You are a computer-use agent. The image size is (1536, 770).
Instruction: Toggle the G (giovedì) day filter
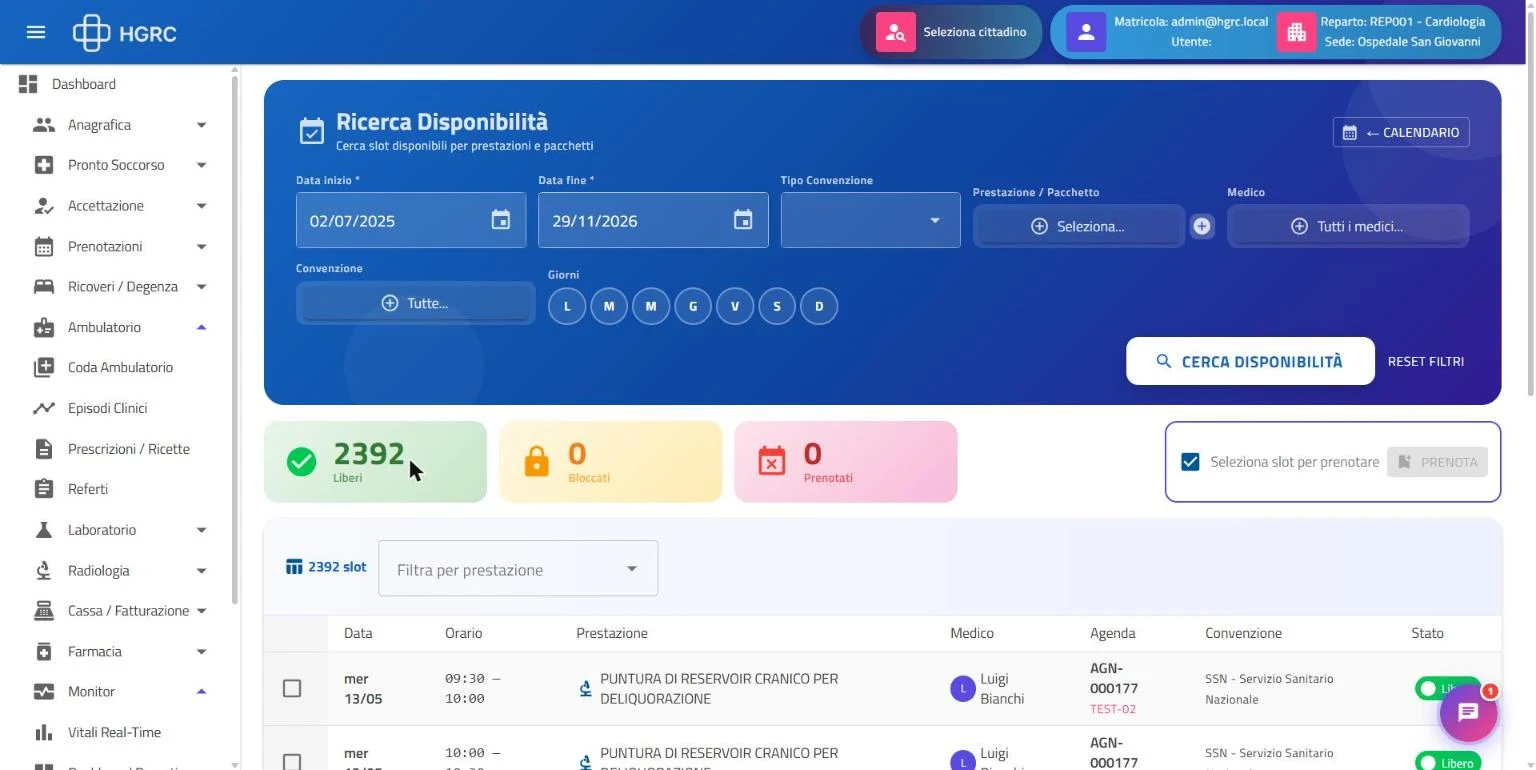coord(693,306)
